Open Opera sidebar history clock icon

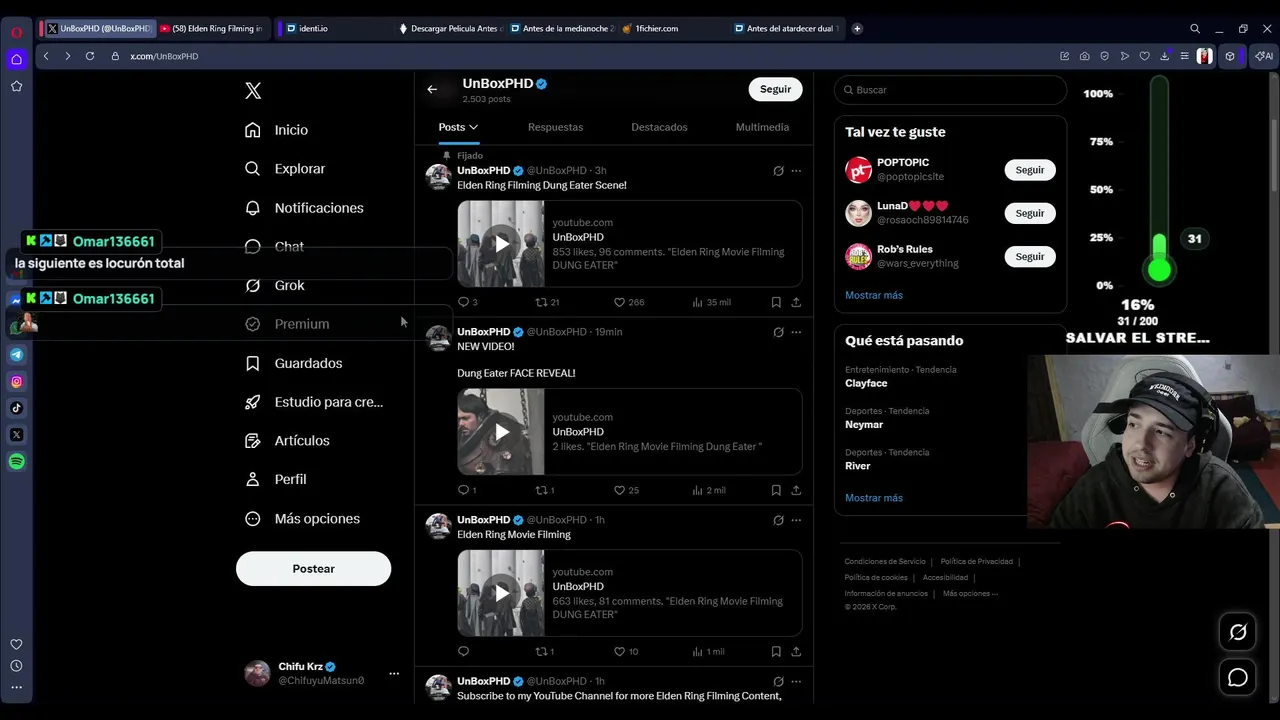pyautogui.click(x=16, y=666)
